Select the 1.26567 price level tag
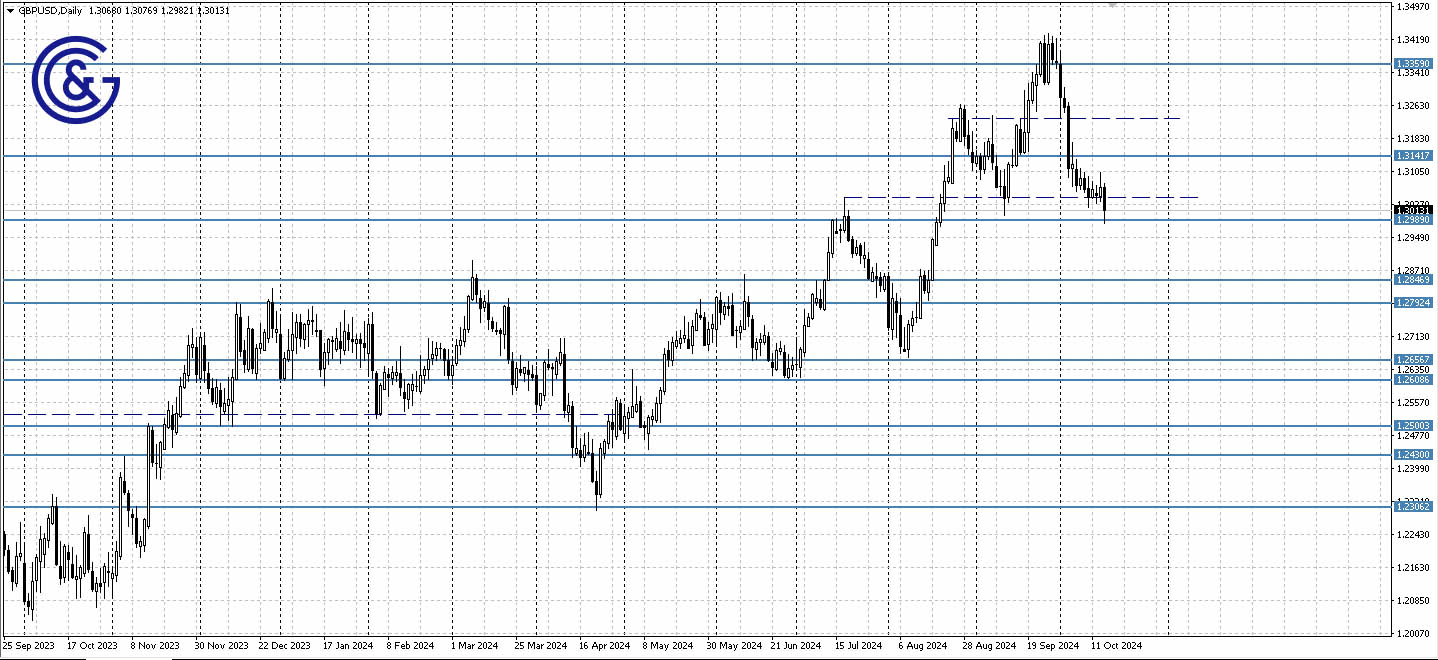This screenshot has height=660, width=1438. coord(1415,359)
